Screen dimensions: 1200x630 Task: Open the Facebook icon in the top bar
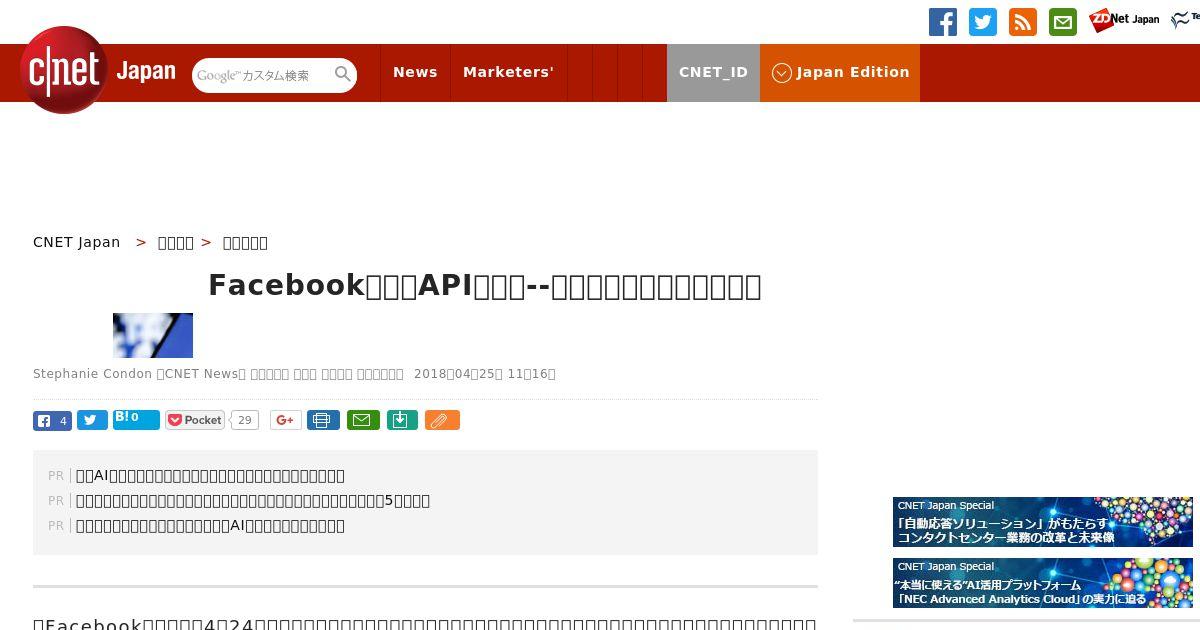pos(943,22)
